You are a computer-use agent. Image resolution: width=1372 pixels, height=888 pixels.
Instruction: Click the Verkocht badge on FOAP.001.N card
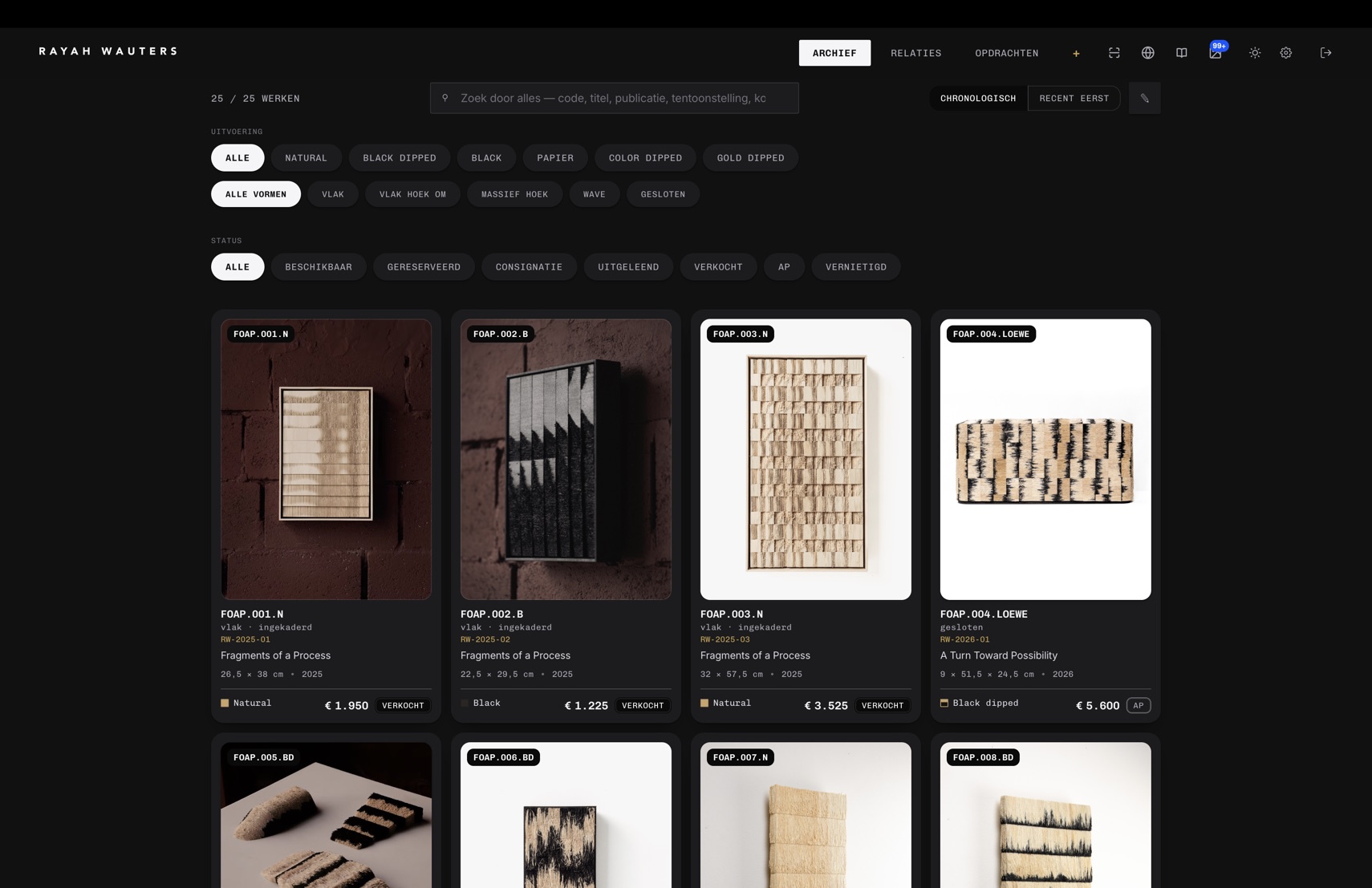403,706
